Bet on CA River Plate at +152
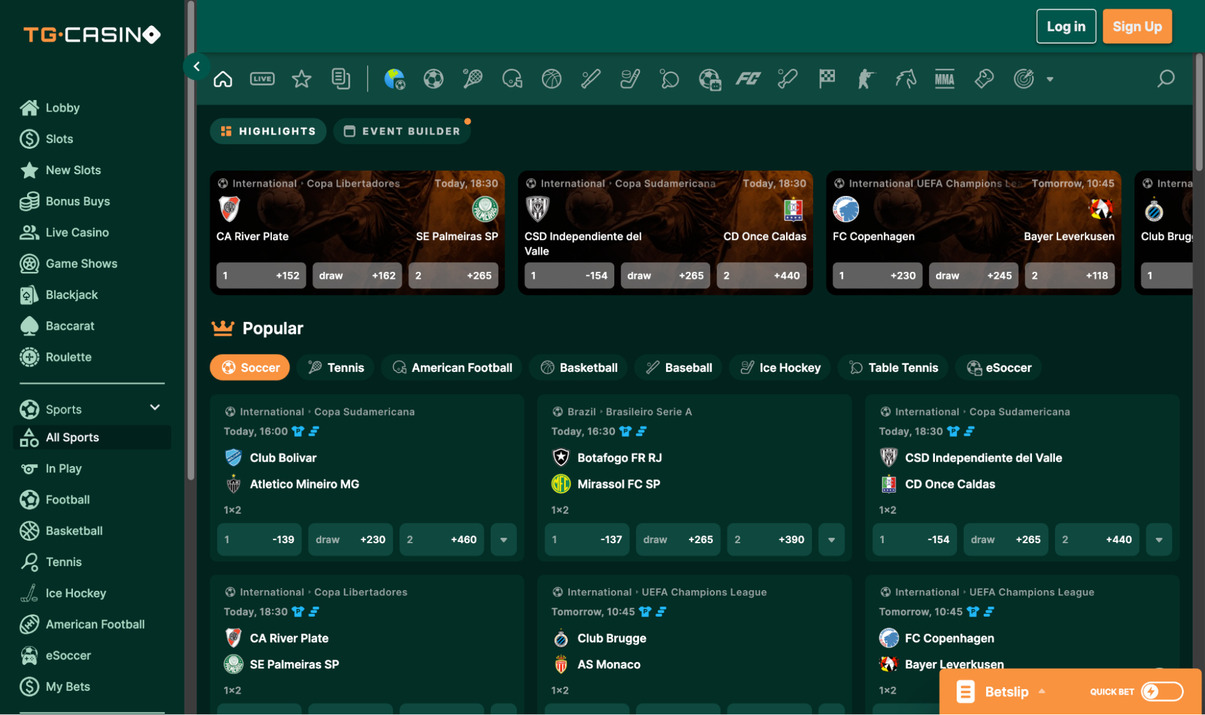Image resolution: width=1205 pixels, height=715 pixels. coord(261,275)
